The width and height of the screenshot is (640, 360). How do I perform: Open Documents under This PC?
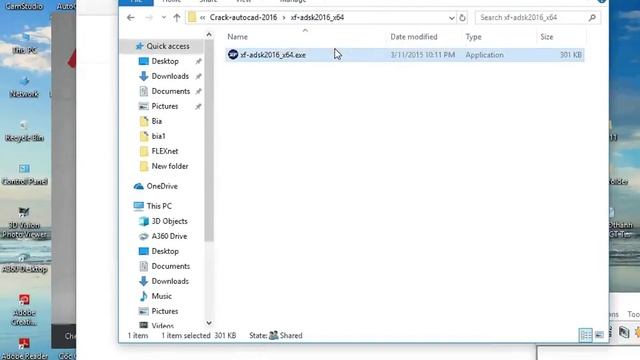click(171, 266)
